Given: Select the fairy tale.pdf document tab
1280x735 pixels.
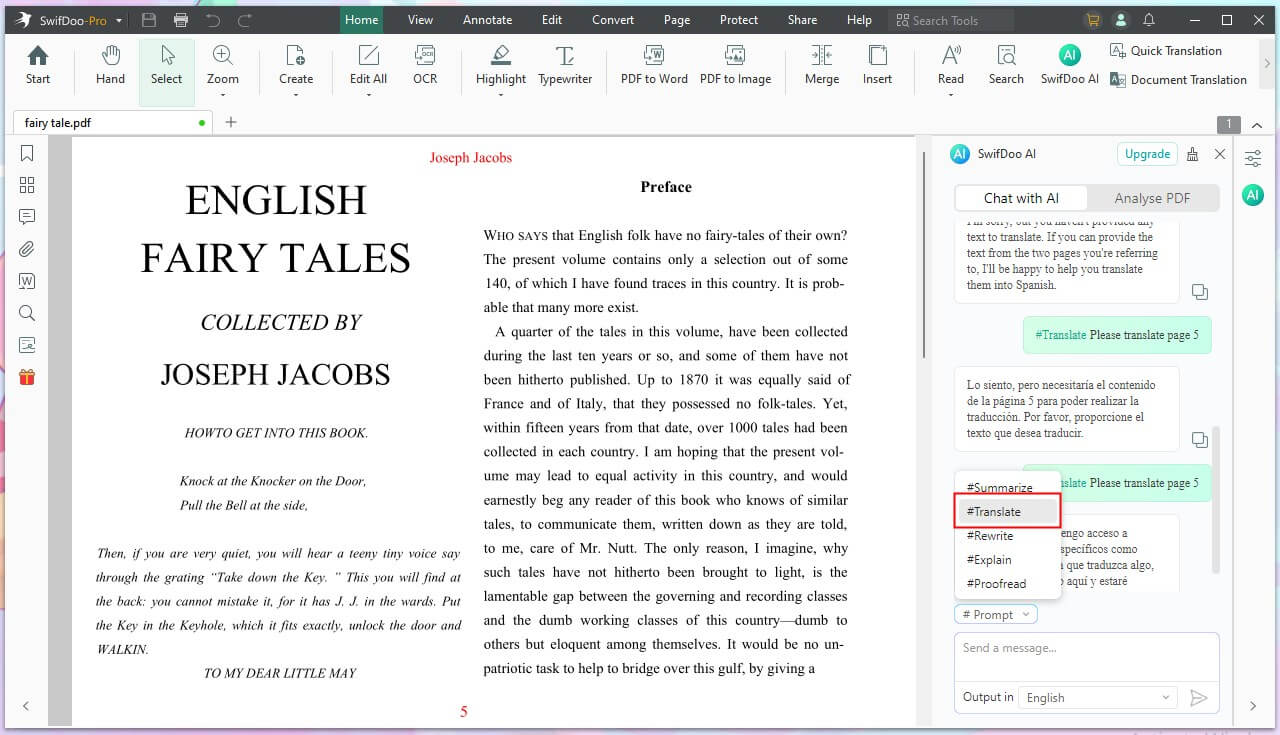Looking at the screenshot, I should coord(110,122).
